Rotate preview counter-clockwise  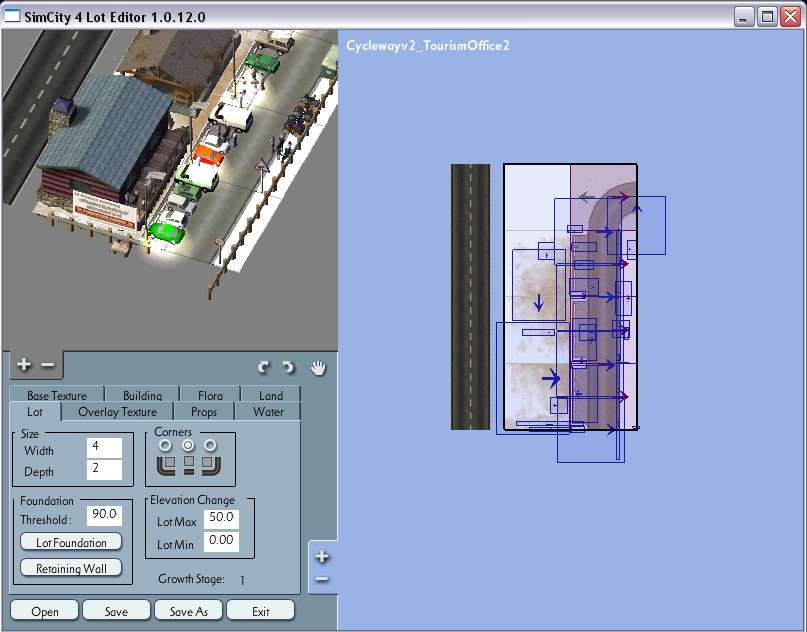pyautogui.click(x=264, y=367)
